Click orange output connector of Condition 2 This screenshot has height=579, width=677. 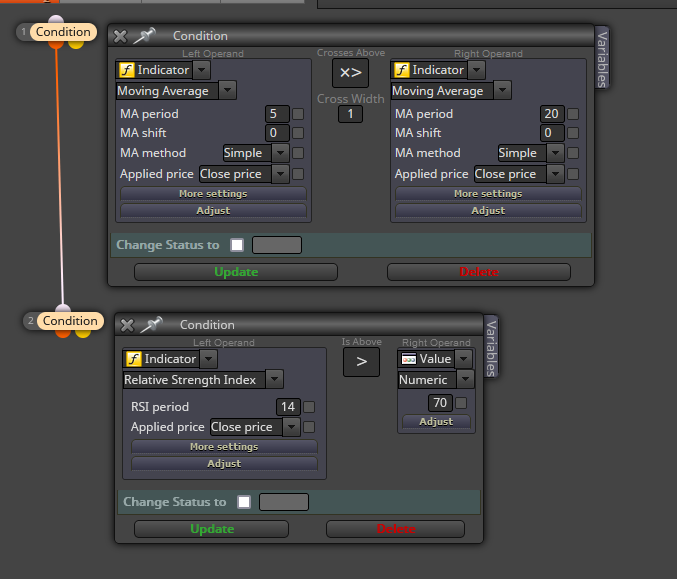pos(63,333)
